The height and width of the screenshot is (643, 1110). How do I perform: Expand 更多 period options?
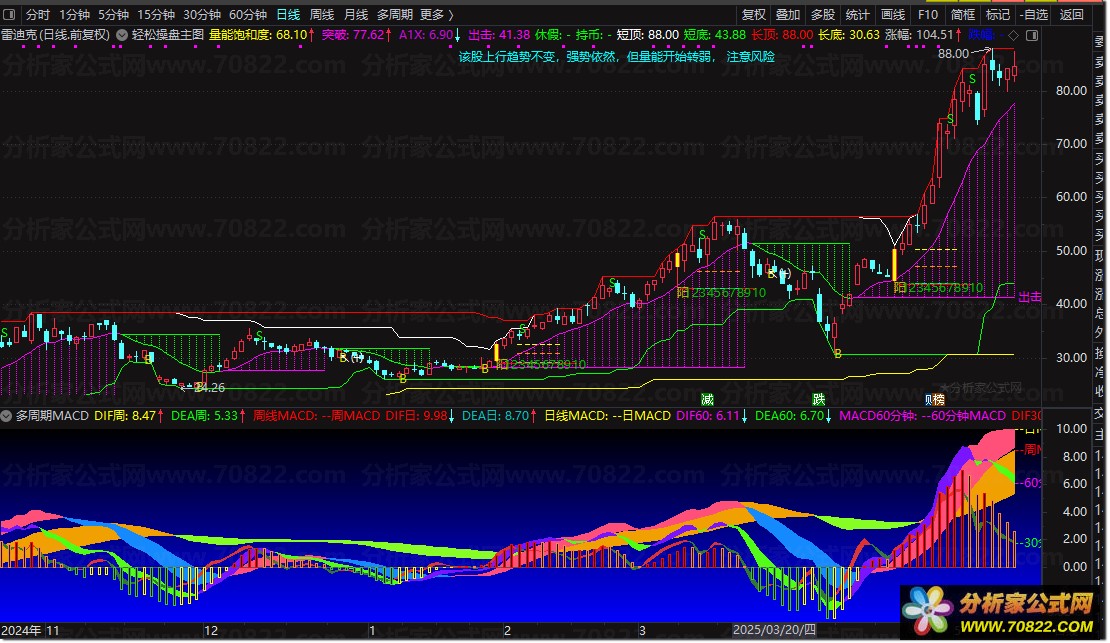coord(436,14)
